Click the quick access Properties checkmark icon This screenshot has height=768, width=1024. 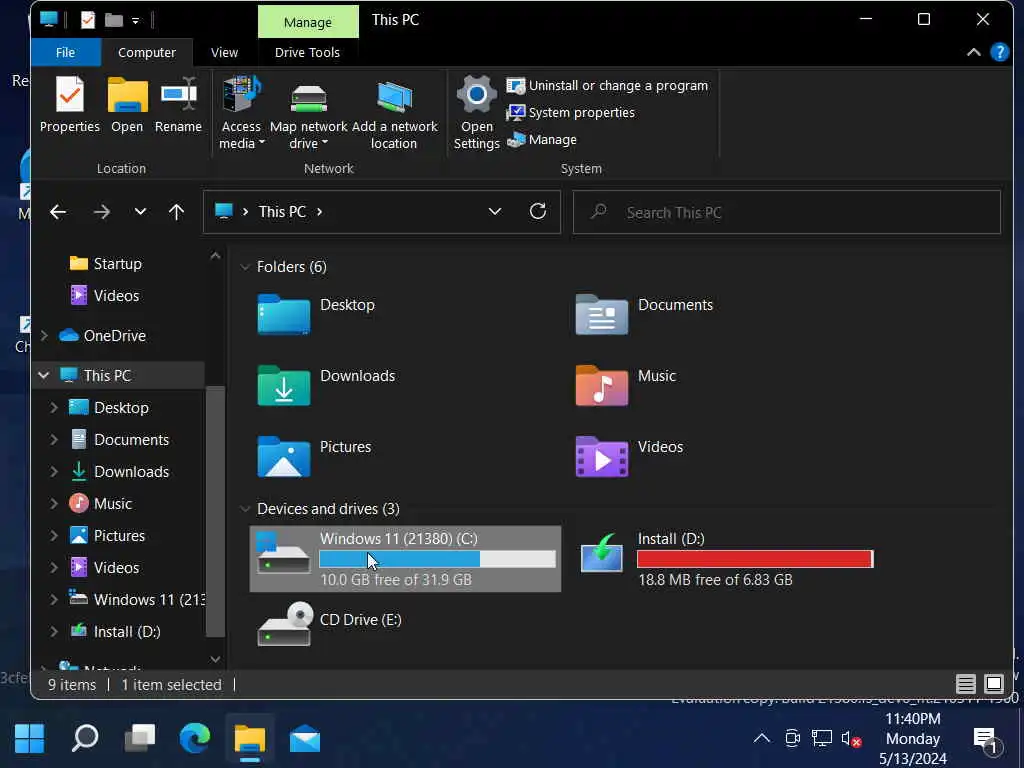(x=88, y=20)
